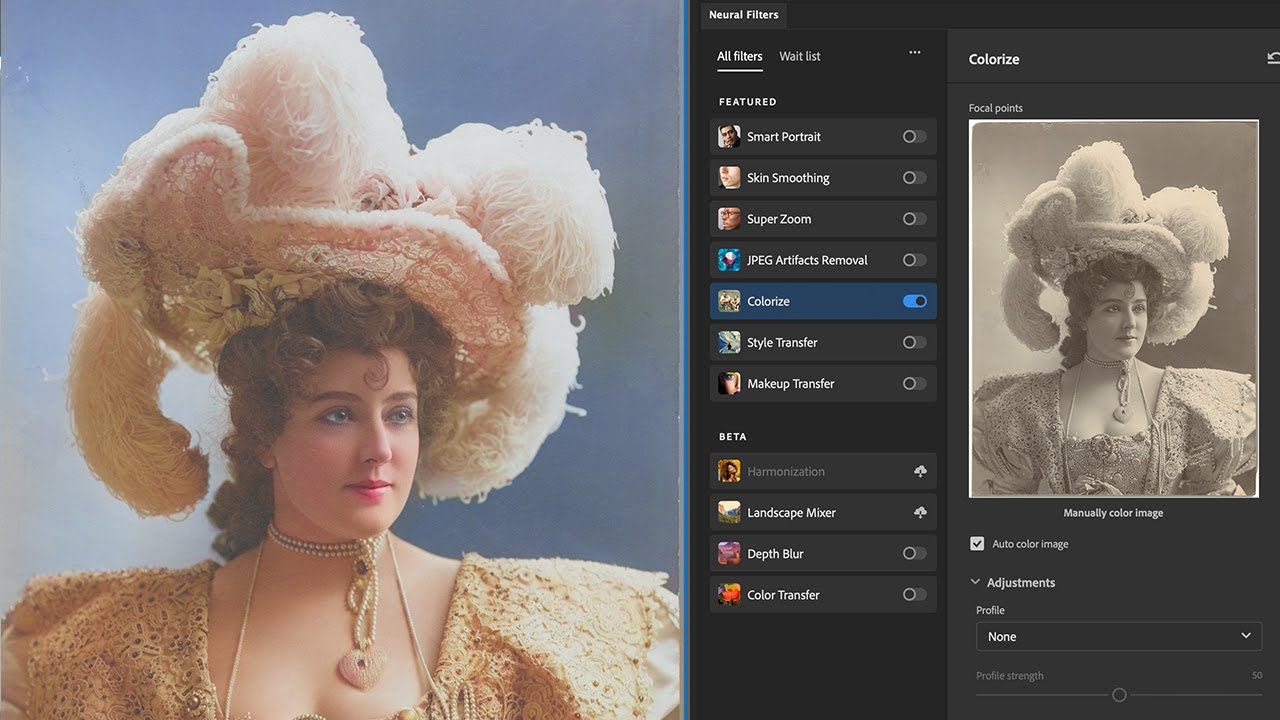The width and height of the screenshot is (1280, 720).
Task: Click the Landscape Mixer filter icon
Action: 729,512
